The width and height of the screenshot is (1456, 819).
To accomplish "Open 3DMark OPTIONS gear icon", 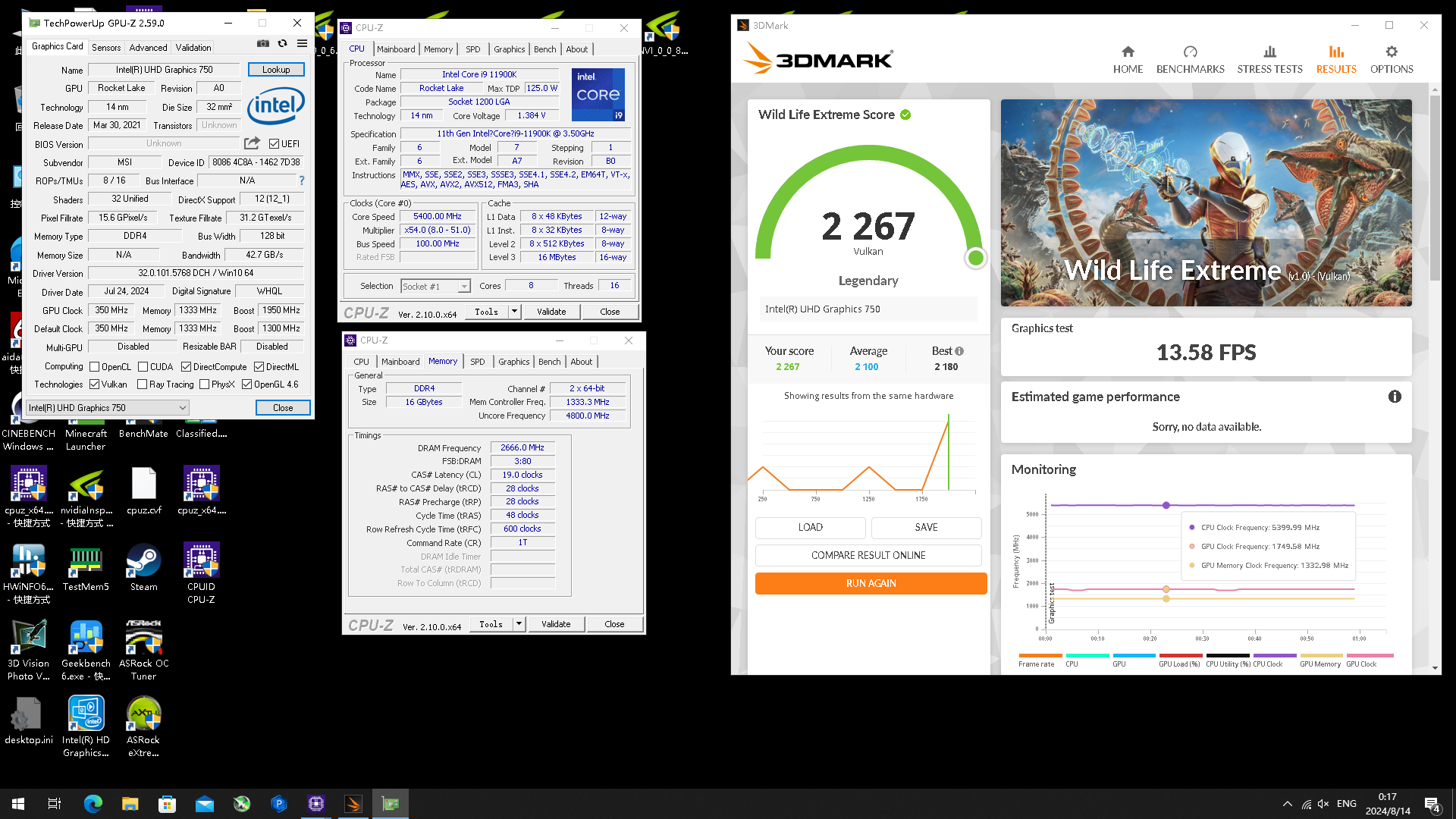I will 1392,52.
